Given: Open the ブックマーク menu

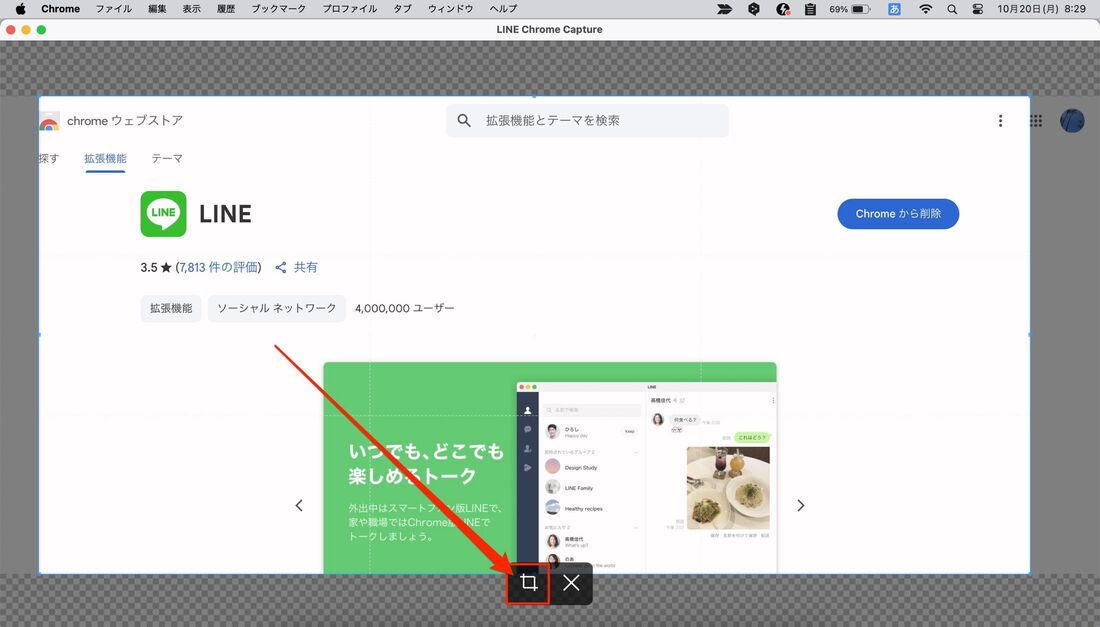Looking at the screenshot, I should [278, 8].
